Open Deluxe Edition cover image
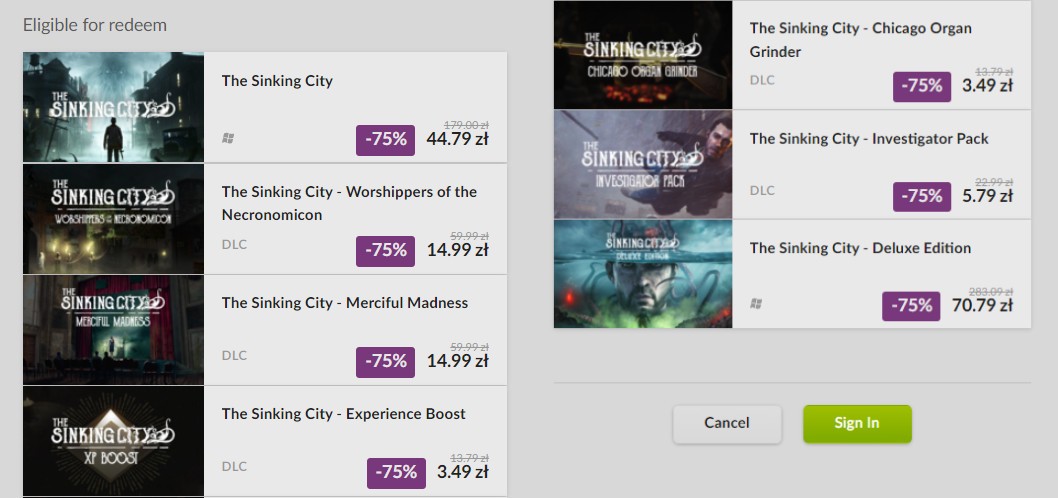 [x=643, y=274]
